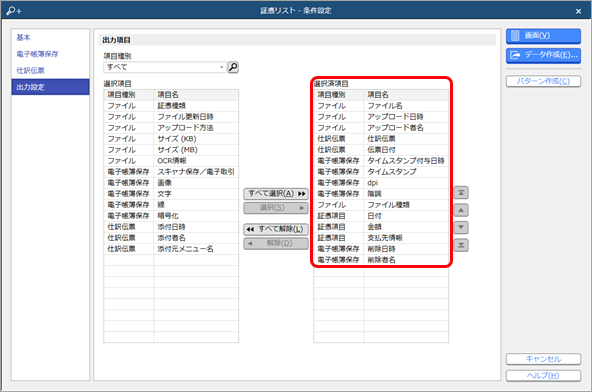Image resolution: width=592 pixels, height=392 pixels.
Task: Select サイズ (MB) row
Action: [171, 150]
